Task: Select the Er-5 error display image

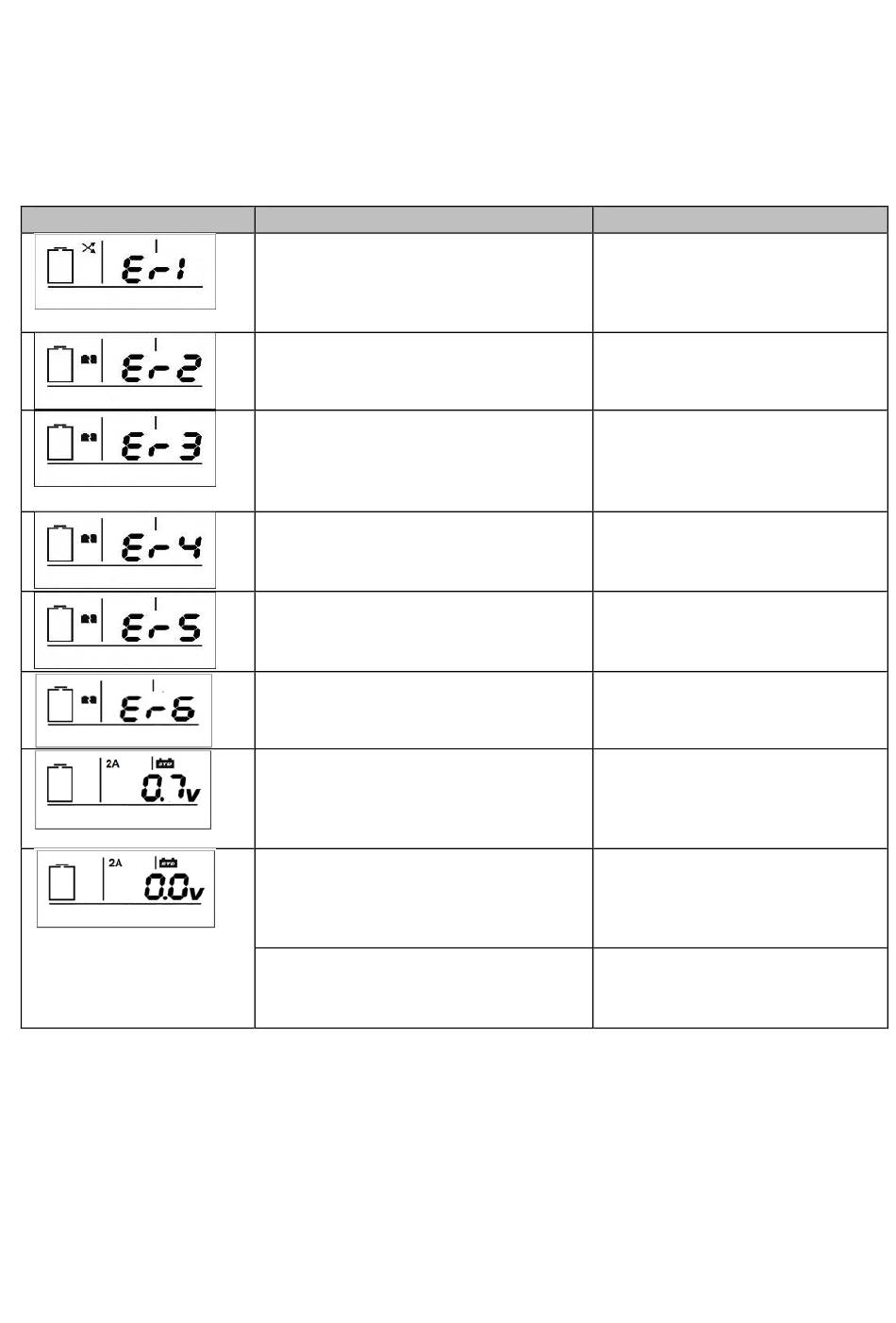Action: click(x=124, y=630)
